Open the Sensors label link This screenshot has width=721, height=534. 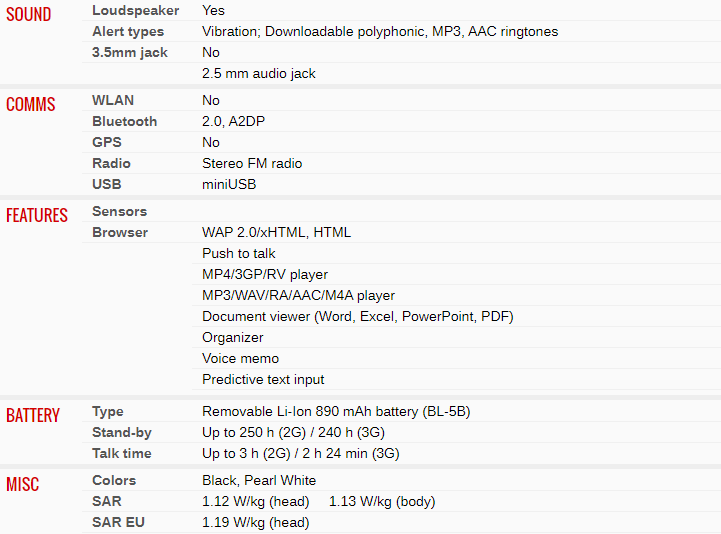point(120,212)
